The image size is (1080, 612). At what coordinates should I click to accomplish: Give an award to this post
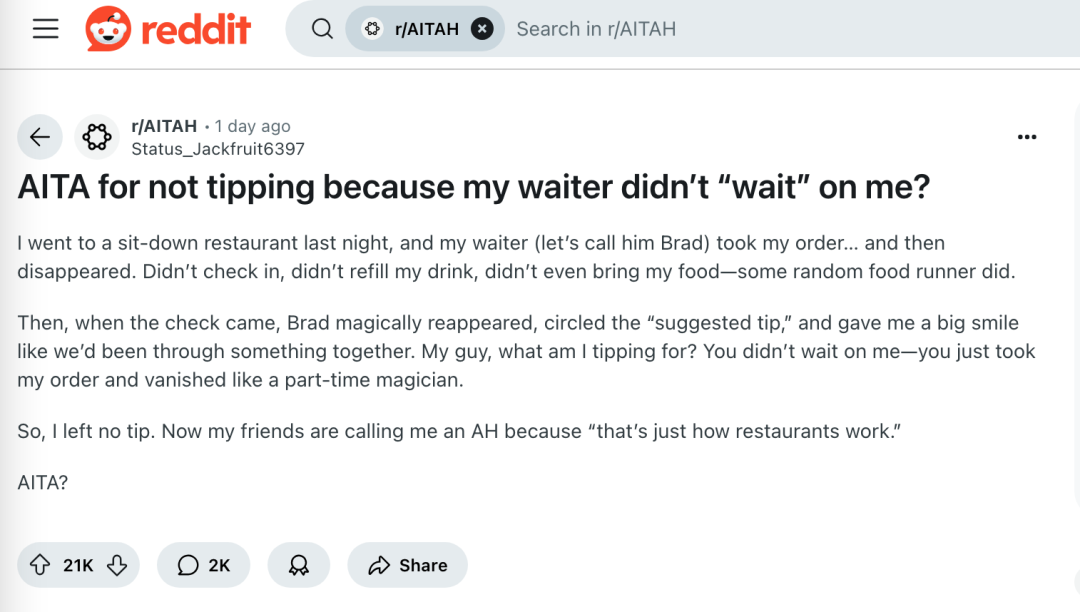[x=299, y=565]
